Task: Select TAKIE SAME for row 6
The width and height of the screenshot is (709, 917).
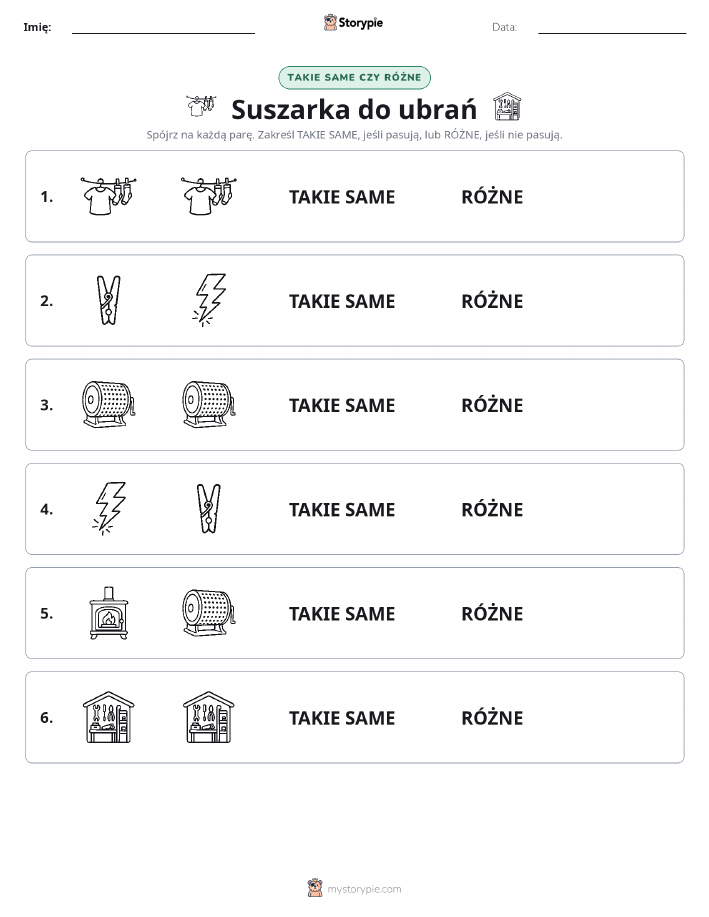Action: tap(342, 718)
